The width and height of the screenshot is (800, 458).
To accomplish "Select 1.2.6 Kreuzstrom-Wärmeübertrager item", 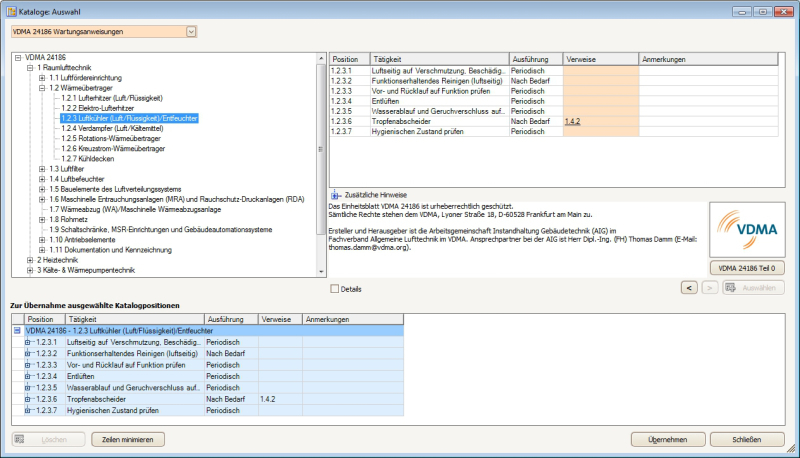I will pos(113,149).
